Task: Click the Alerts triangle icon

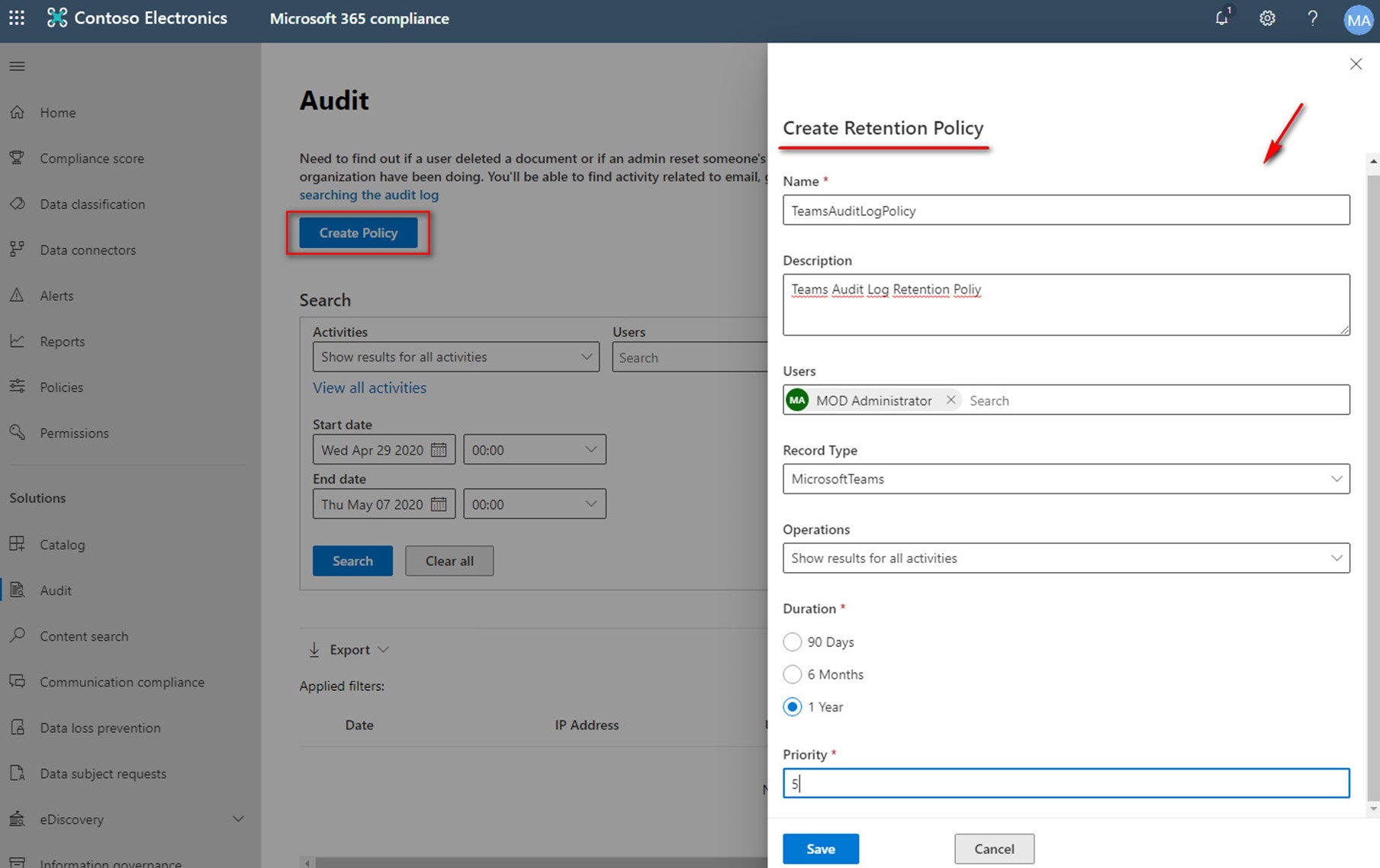Action: (x=18, y=295)
